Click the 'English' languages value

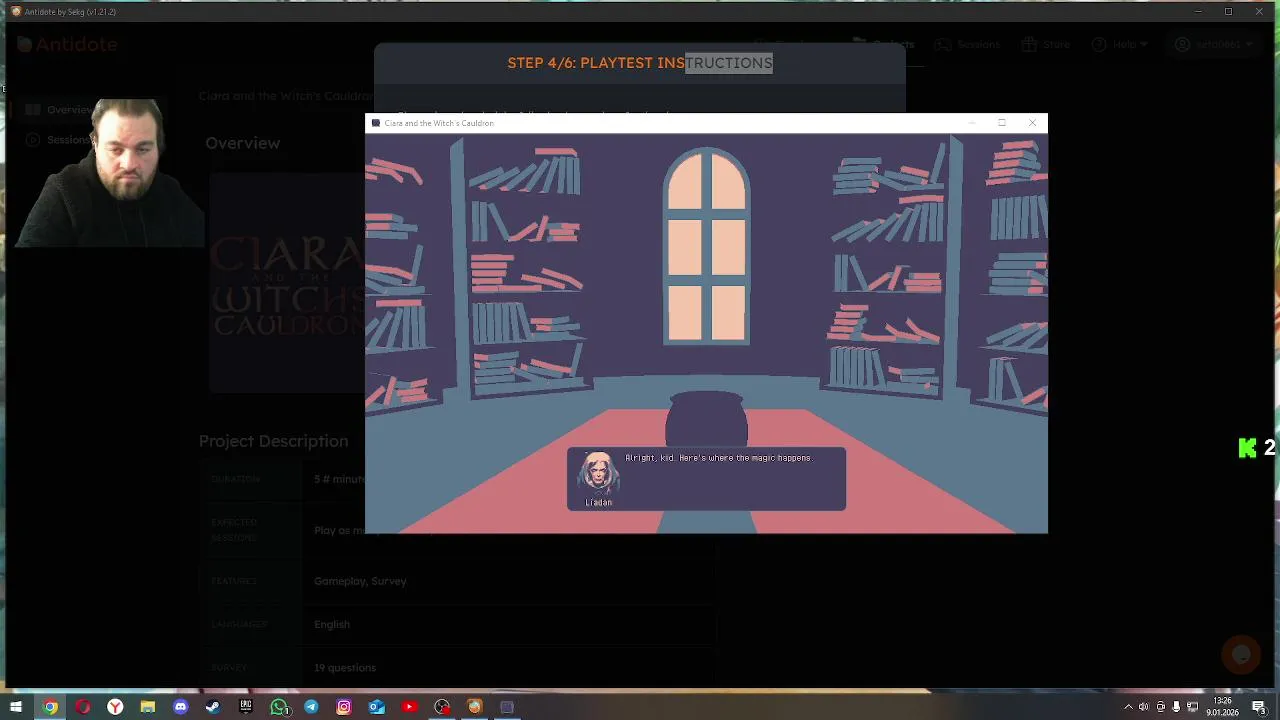(x=332, y=624)
